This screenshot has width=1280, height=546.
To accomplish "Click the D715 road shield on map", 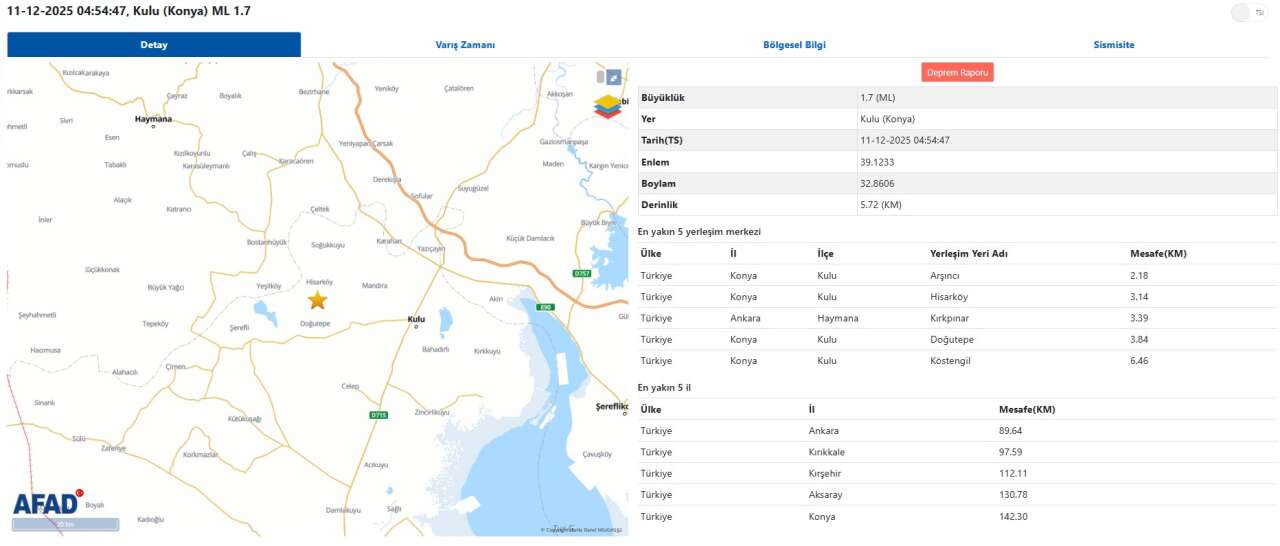I will point(378,415).
